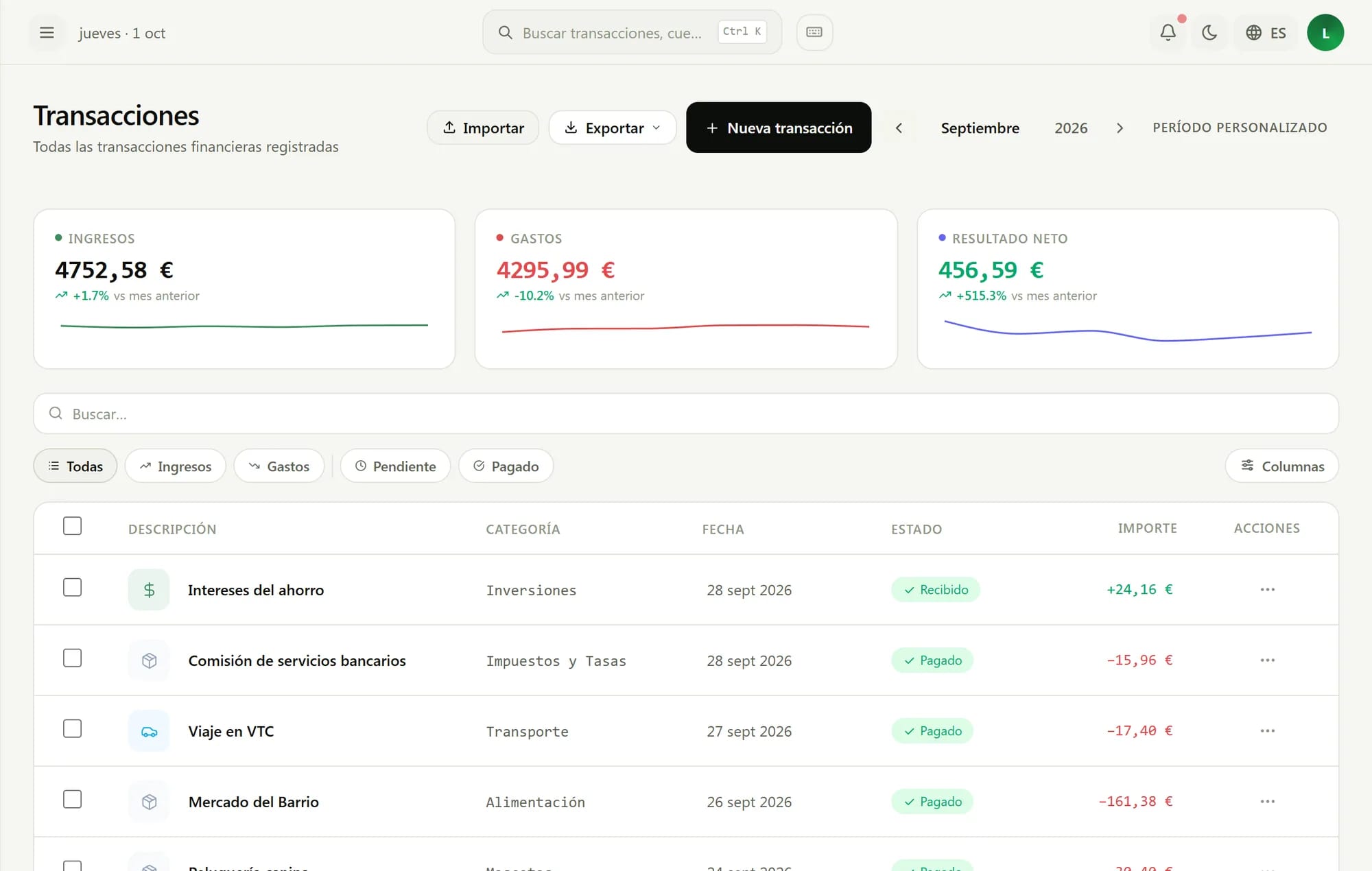Open the 2026 year selector
This screenshot has width=1372, height=871.
pos(1071,128)
